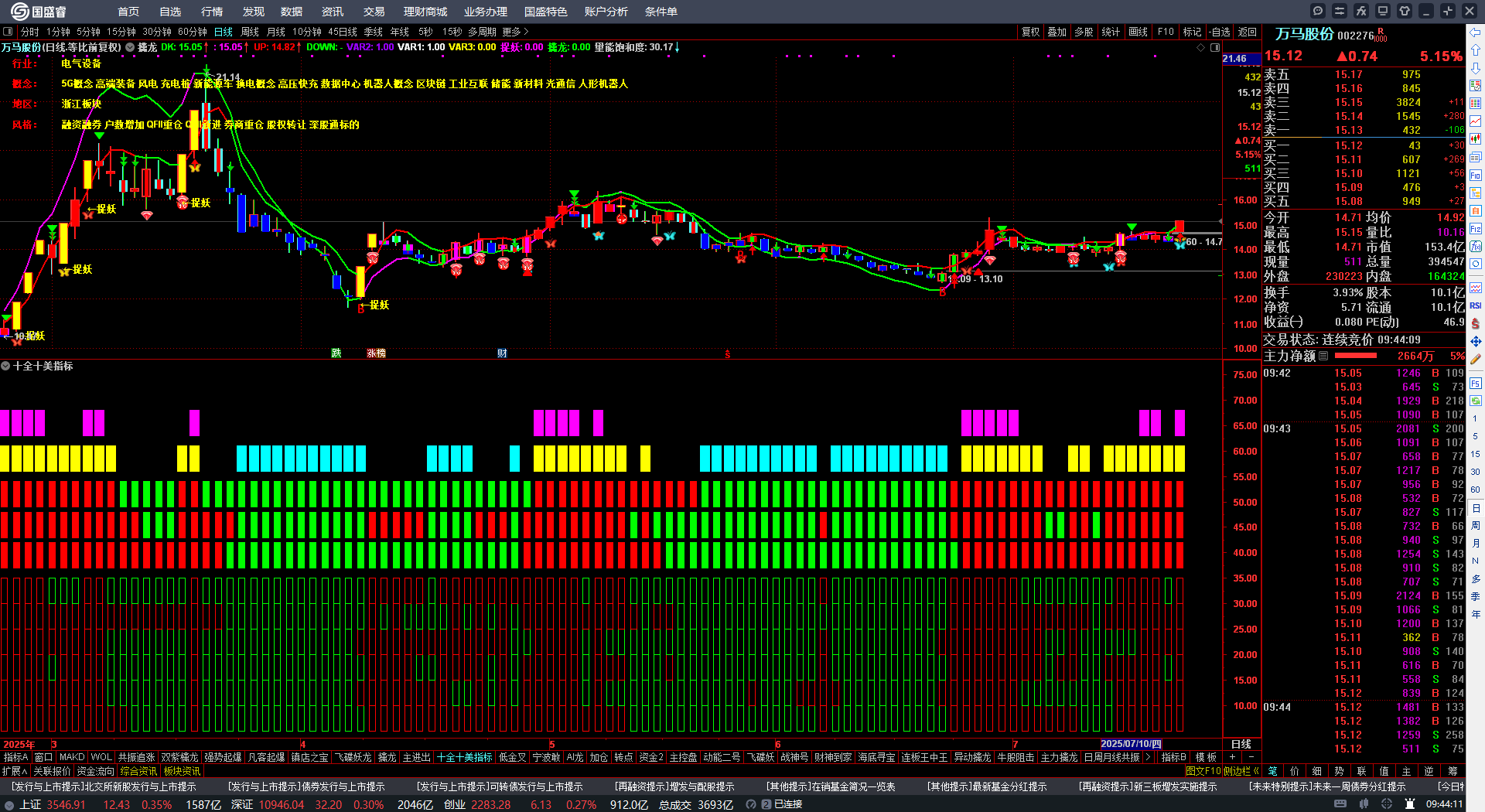1485x812 pixels.
Task: Select the 月 monthly period in sidebar
Action: [1476, 544]
